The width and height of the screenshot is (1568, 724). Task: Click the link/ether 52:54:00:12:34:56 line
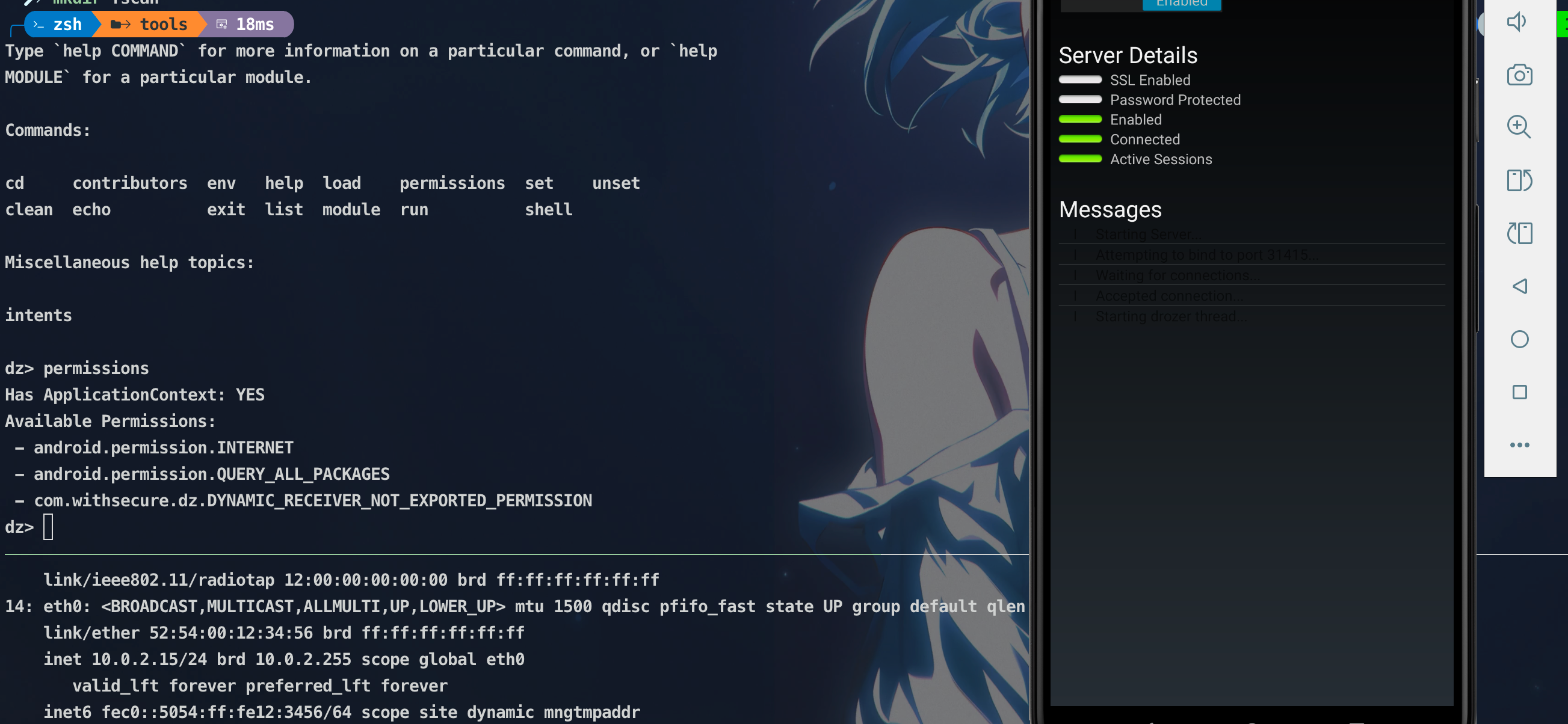283,633
